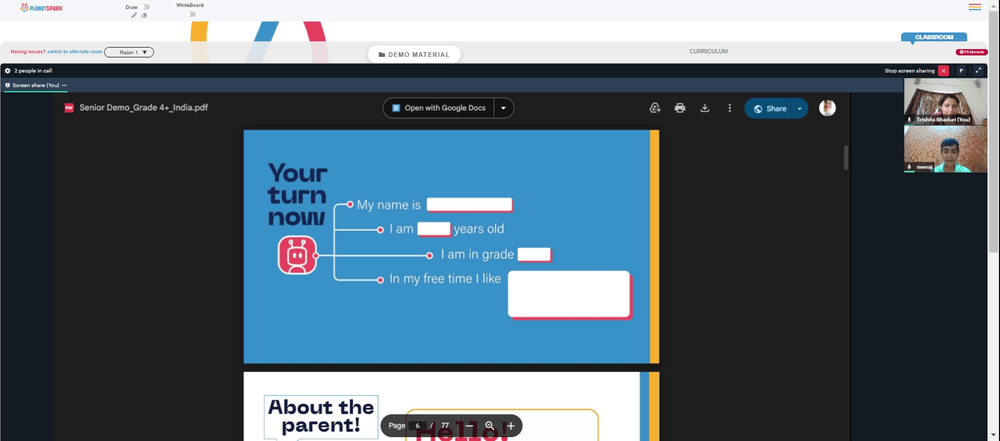
Task: Click the 2 people in call label
Action: coord(33,71)
